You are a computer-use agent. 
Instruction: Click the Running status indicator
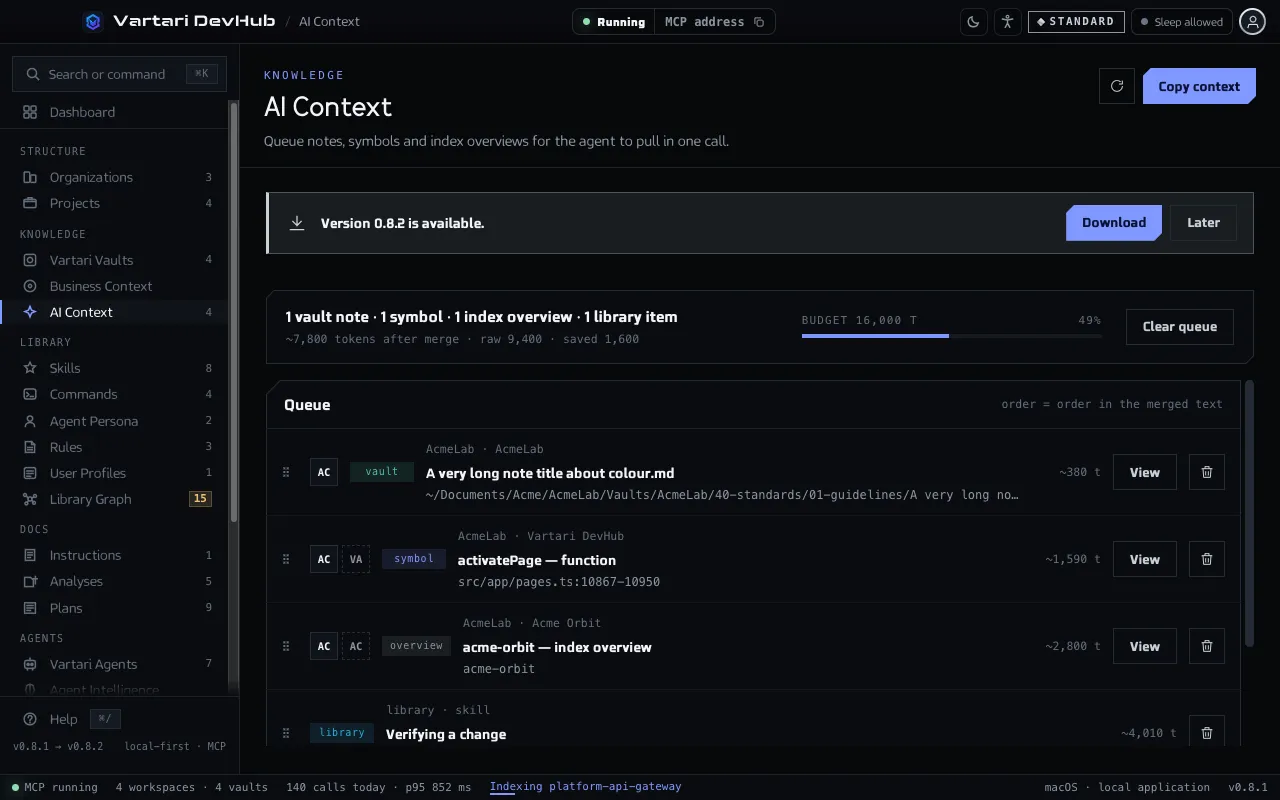(613, 22)
